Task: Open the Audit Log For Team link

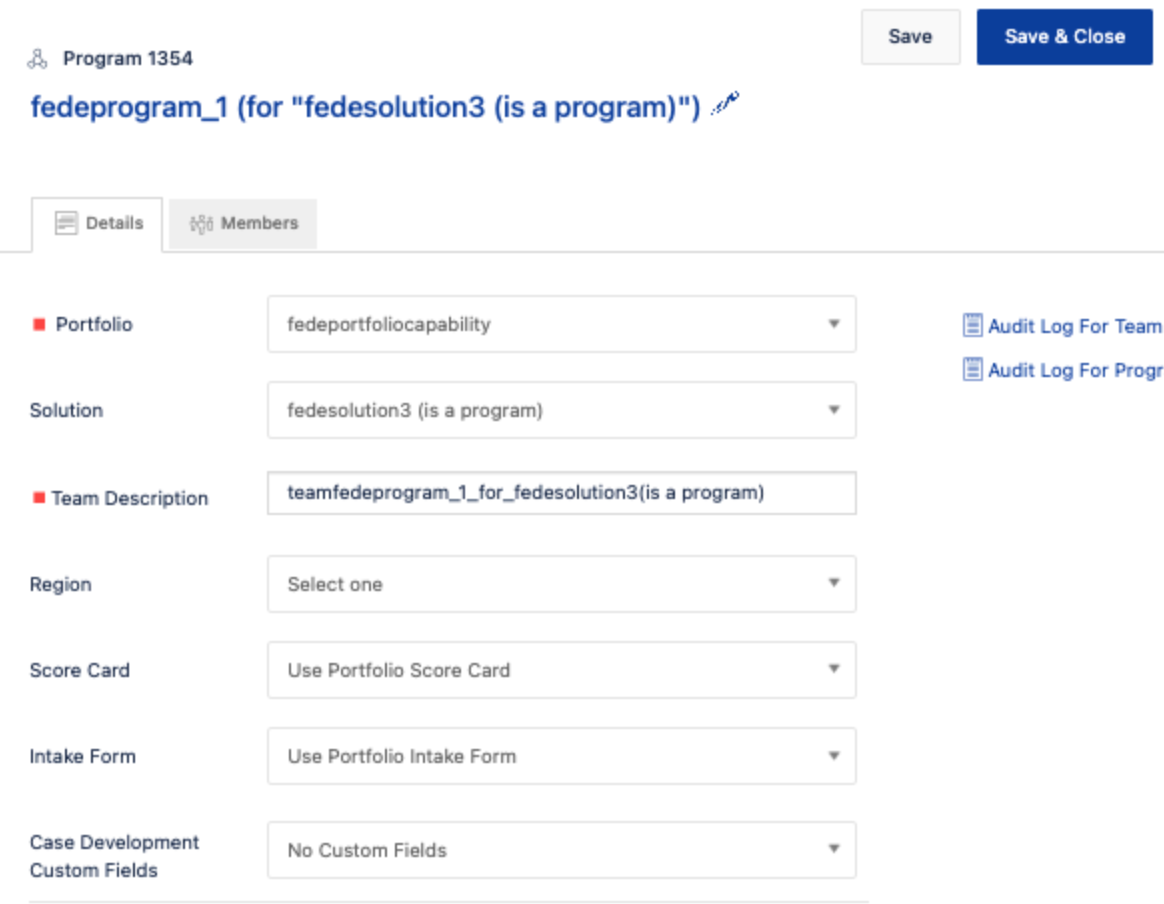Action: coord(1075,326)
